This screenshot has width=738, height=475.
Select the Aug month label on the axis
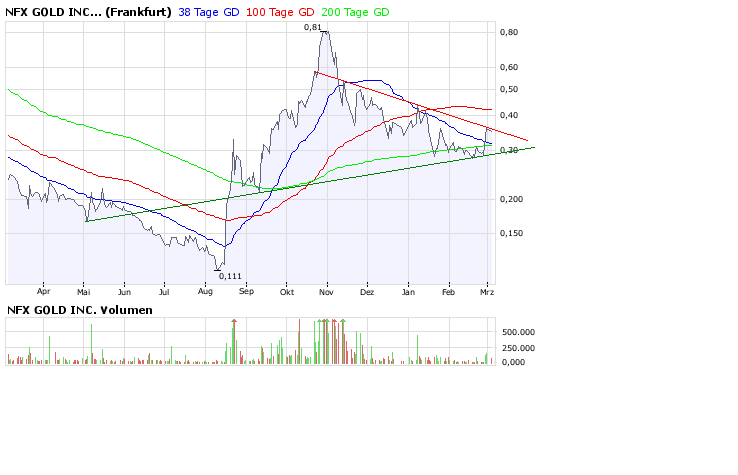click(x=205, y=292)
